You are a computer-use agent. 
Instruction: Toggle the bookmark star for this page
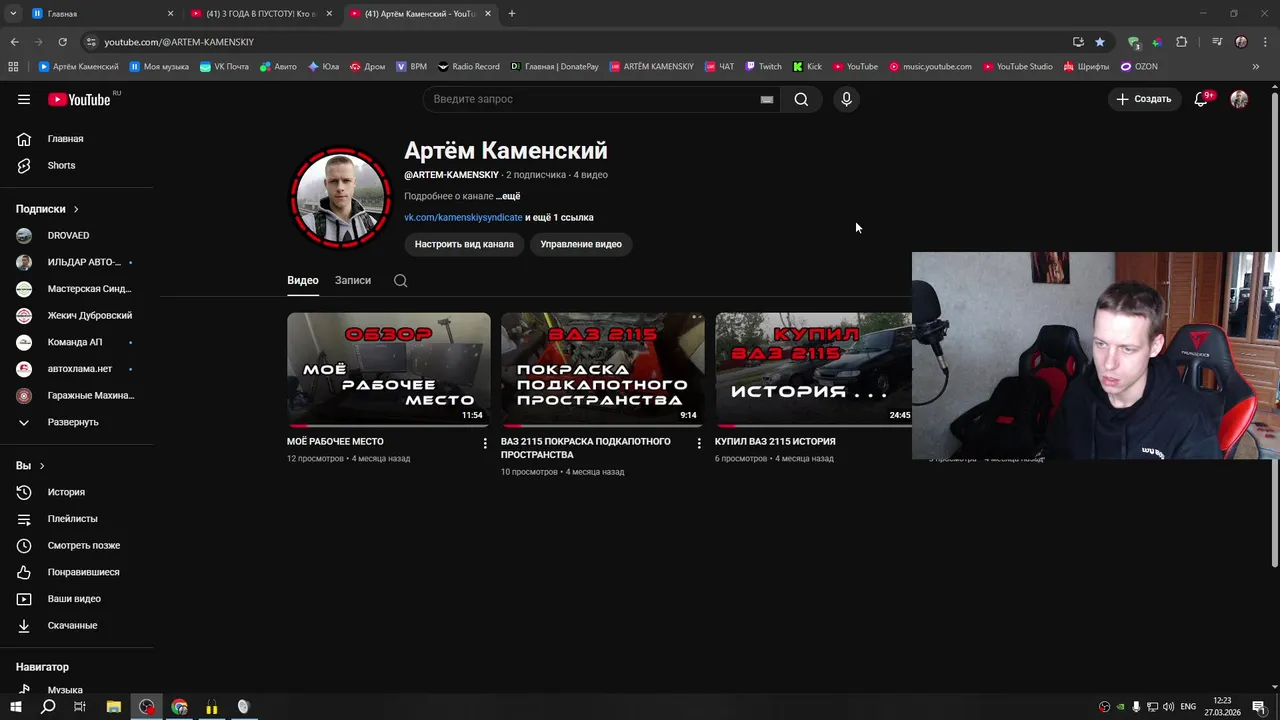[1100, 42]
